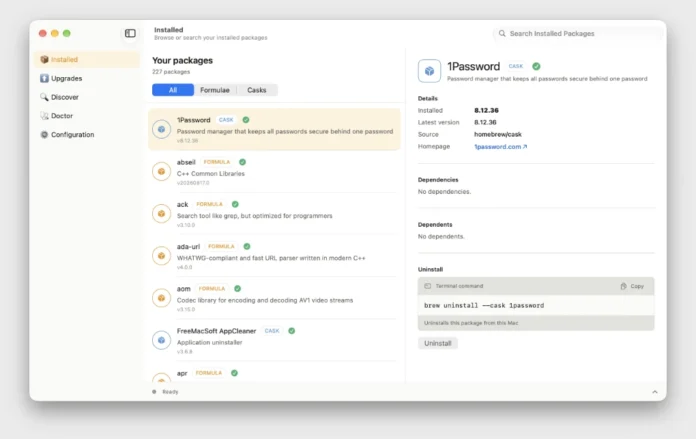Click the homebrew/cask source value
The height and width of the screenshot is (439, 696).
point(498,134)
